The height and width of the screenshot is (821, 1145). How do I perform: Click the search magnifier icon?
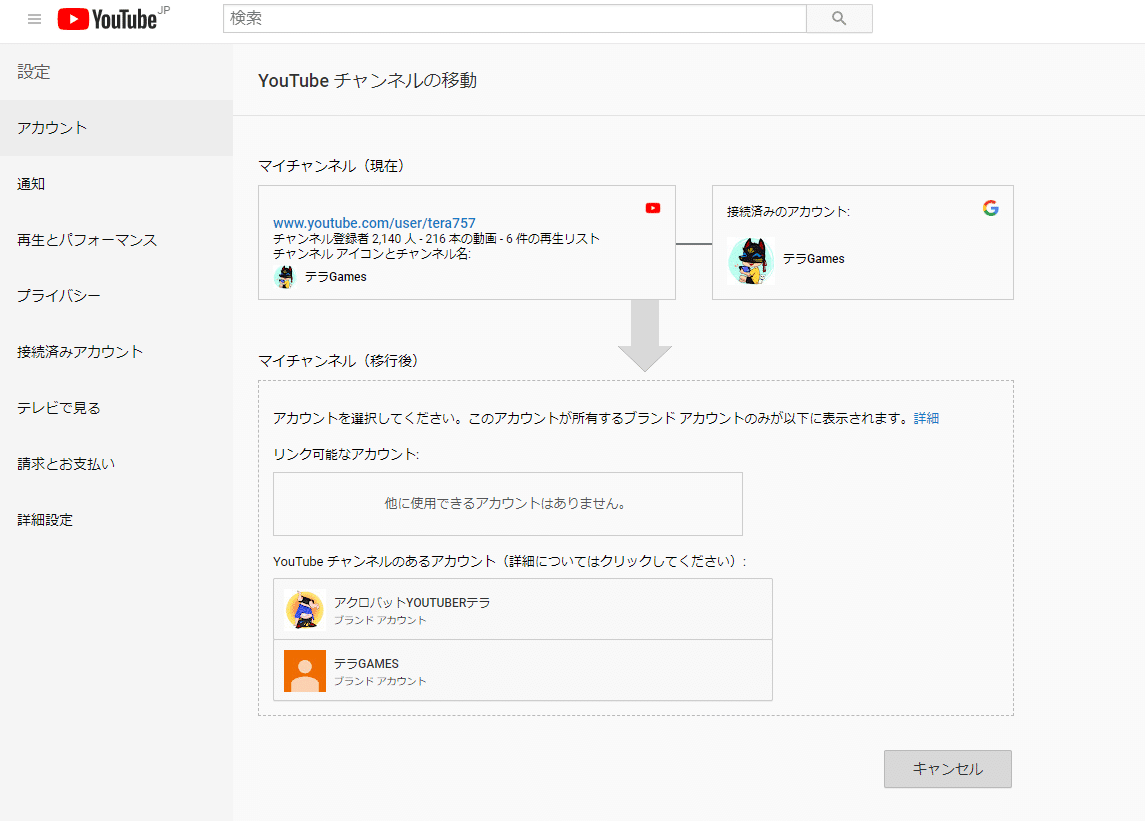[x=838, y=18]
